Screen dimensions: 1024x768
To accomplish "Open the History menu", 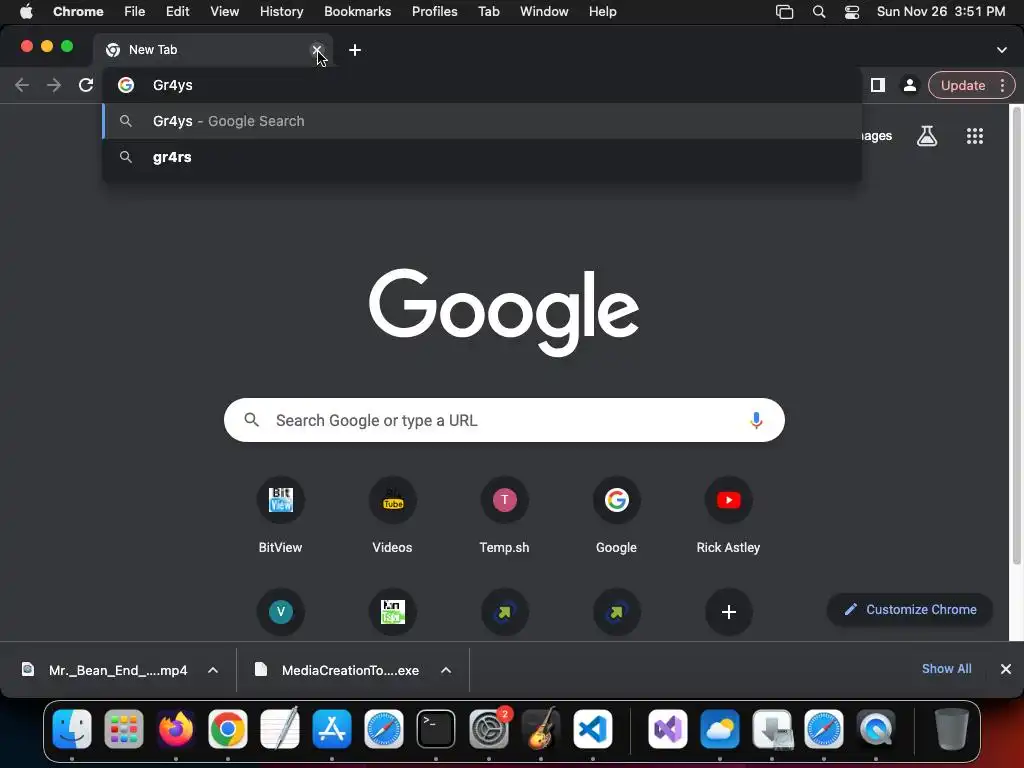I will 281,12.
